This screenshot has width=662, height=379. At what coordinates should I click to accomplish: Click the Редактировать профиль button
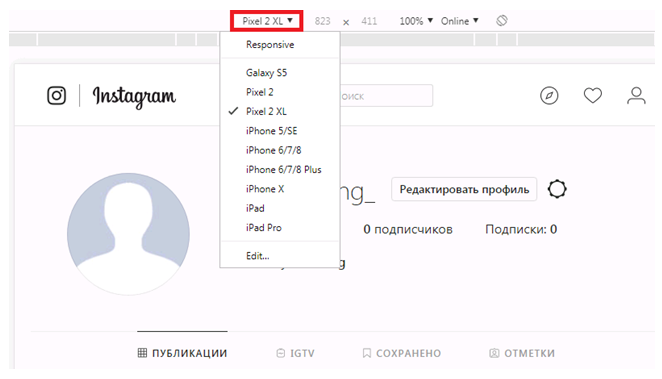(464, 190)
